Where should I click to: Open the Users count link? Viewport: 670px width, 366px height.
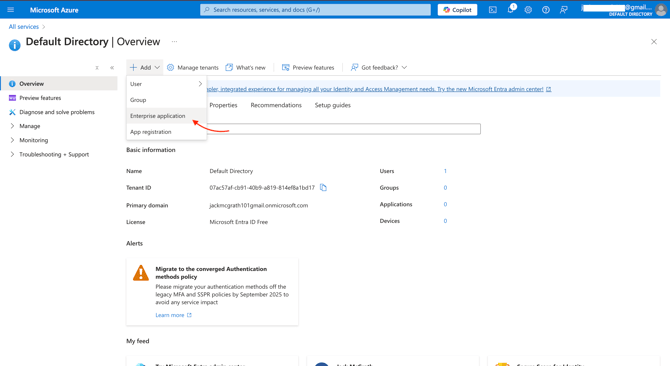(445, 171)
